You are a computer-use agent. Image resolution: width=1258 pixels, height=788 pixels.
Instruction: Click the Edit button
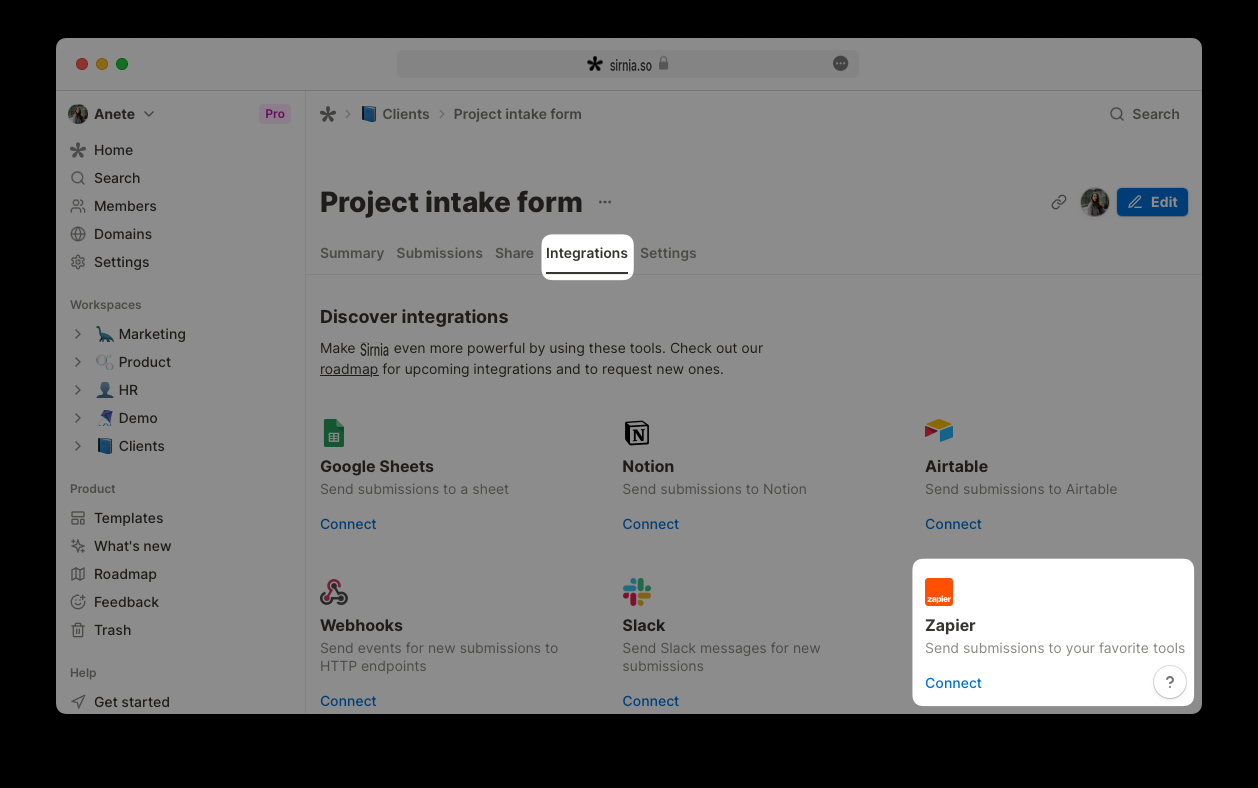pyautogui.click(x=1152, y=202)
